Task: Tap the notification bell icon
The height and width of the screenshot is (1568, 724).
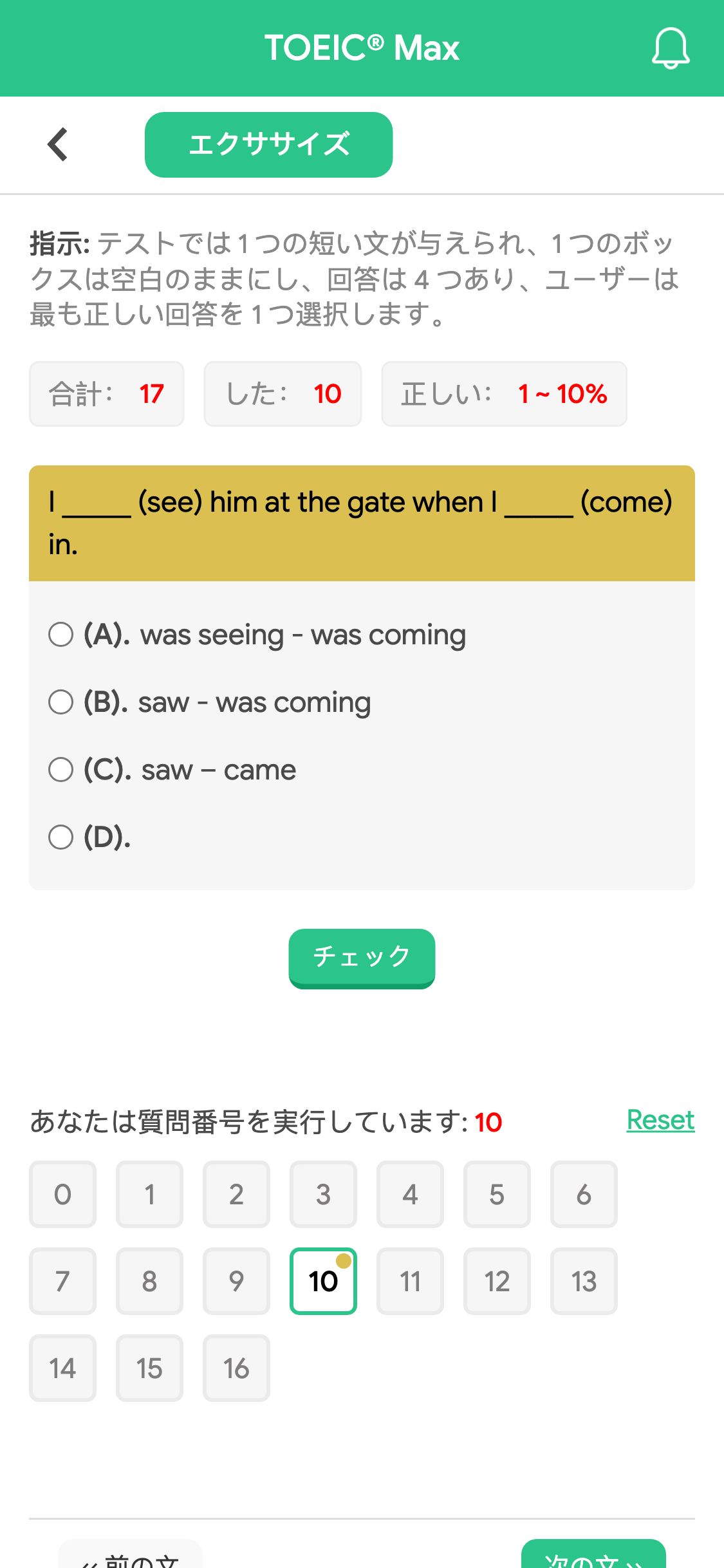Action: click(x=671, y=48)
